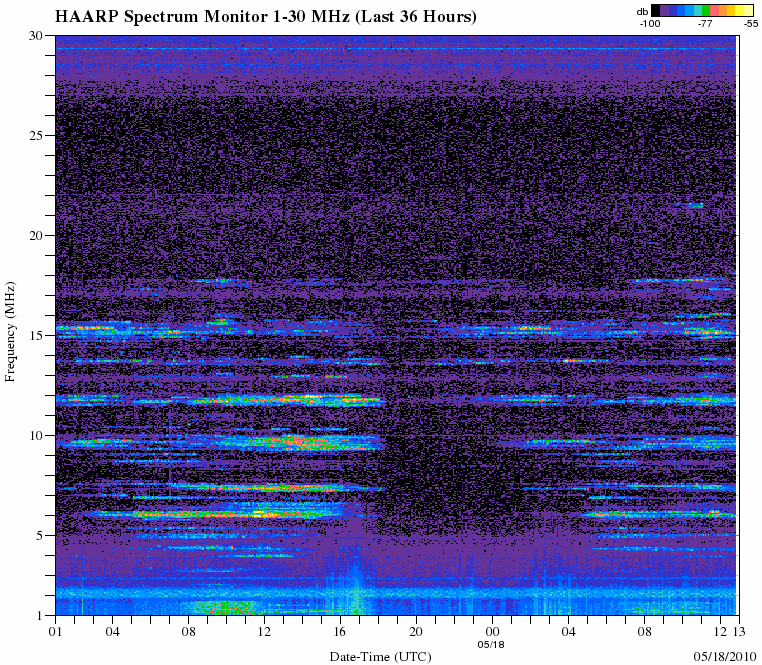Click the 20 label on the frequency axis
This screenshot has width=762, height=665.
pyautogui.click(x=37, y=235)
